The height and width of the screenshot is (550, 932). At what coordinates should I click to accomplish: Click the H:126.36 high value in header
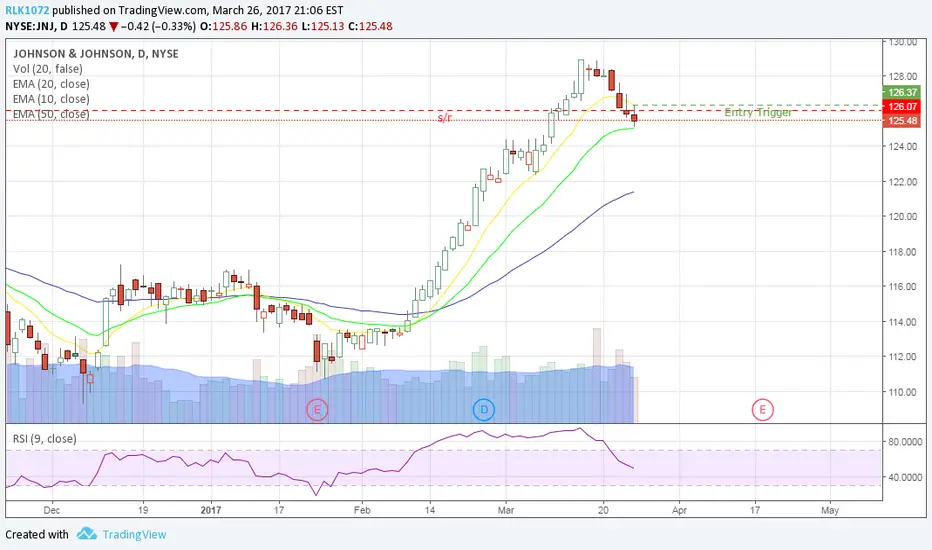point(274,26)
